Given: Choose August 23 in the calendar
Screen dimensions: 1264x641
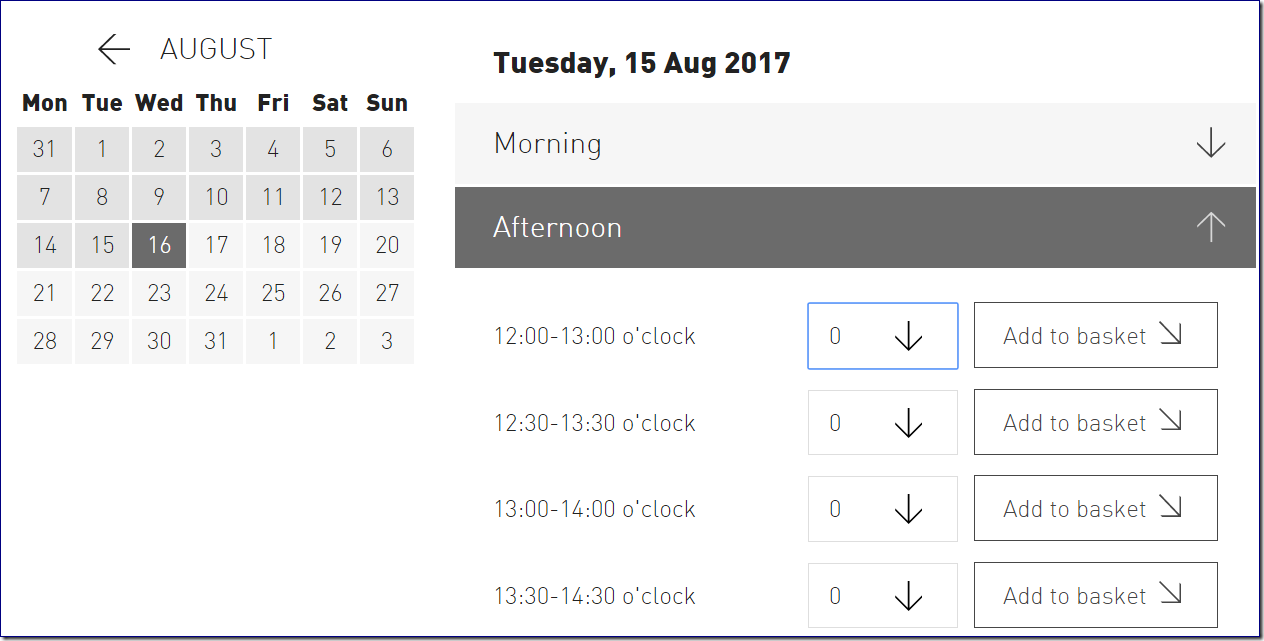Looking at the screenshot, I should click(x=159, y=293).
